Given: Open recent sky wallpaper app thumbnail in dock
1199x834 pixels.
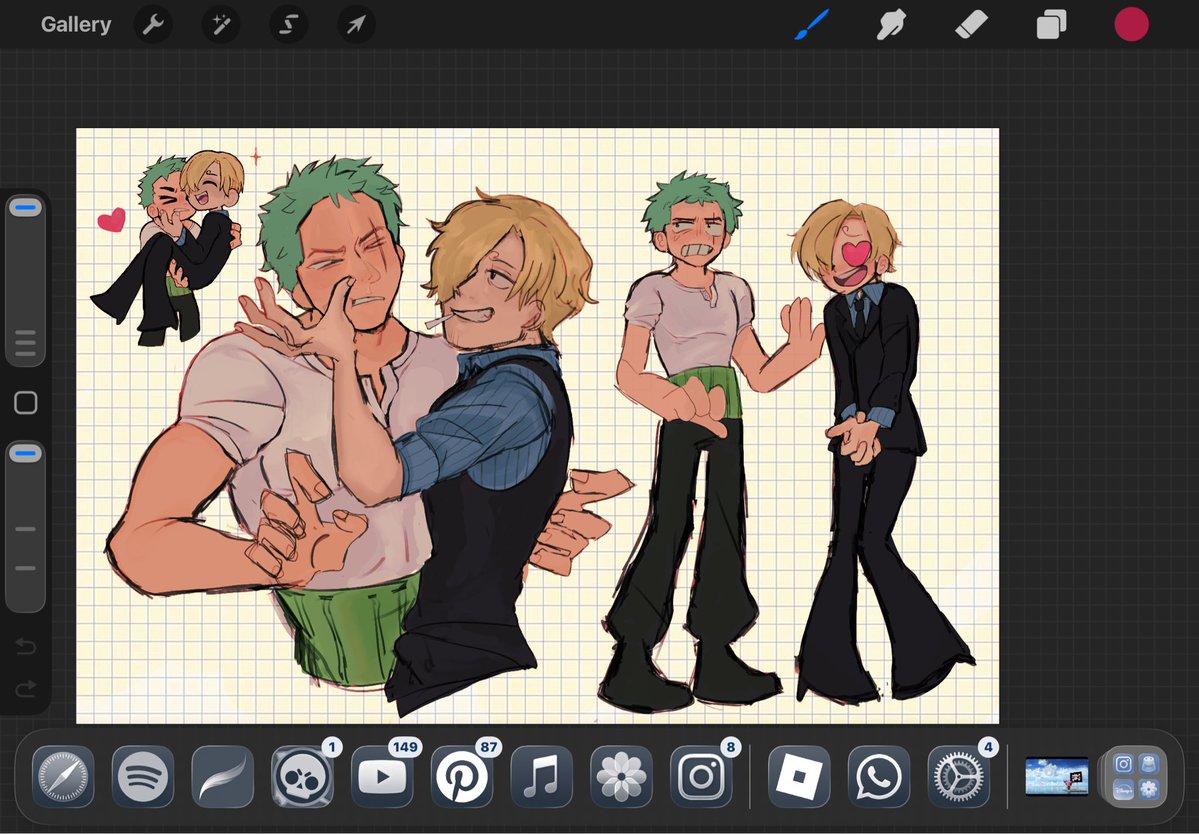Looking at the screenshot, I should point(1057,777).
